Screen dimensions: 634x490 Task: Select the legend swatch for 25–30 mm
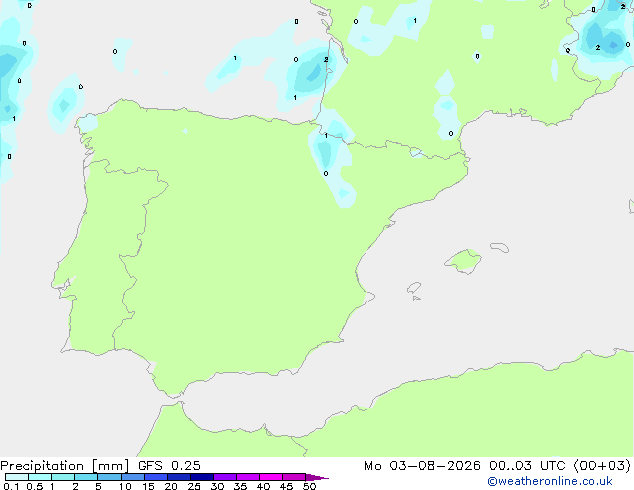pos(202,477)
